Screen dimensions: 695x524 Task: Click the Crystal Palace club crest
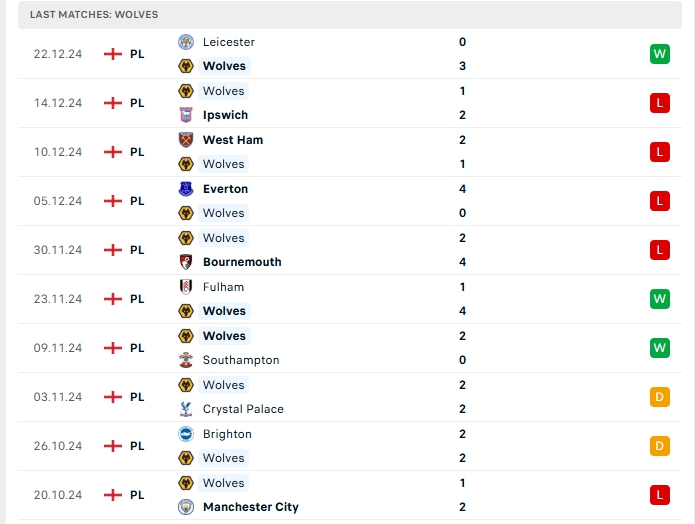tap(185, 409)
